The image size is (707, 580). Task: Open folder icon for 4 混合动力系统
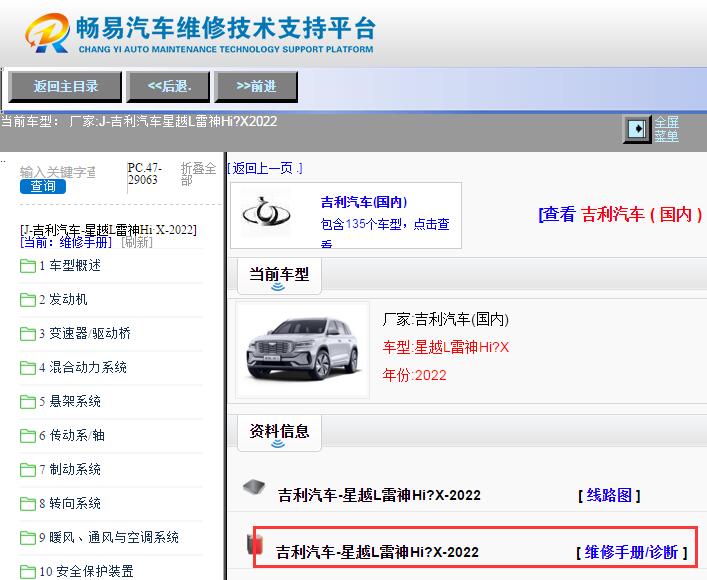(x=28, y=368)
